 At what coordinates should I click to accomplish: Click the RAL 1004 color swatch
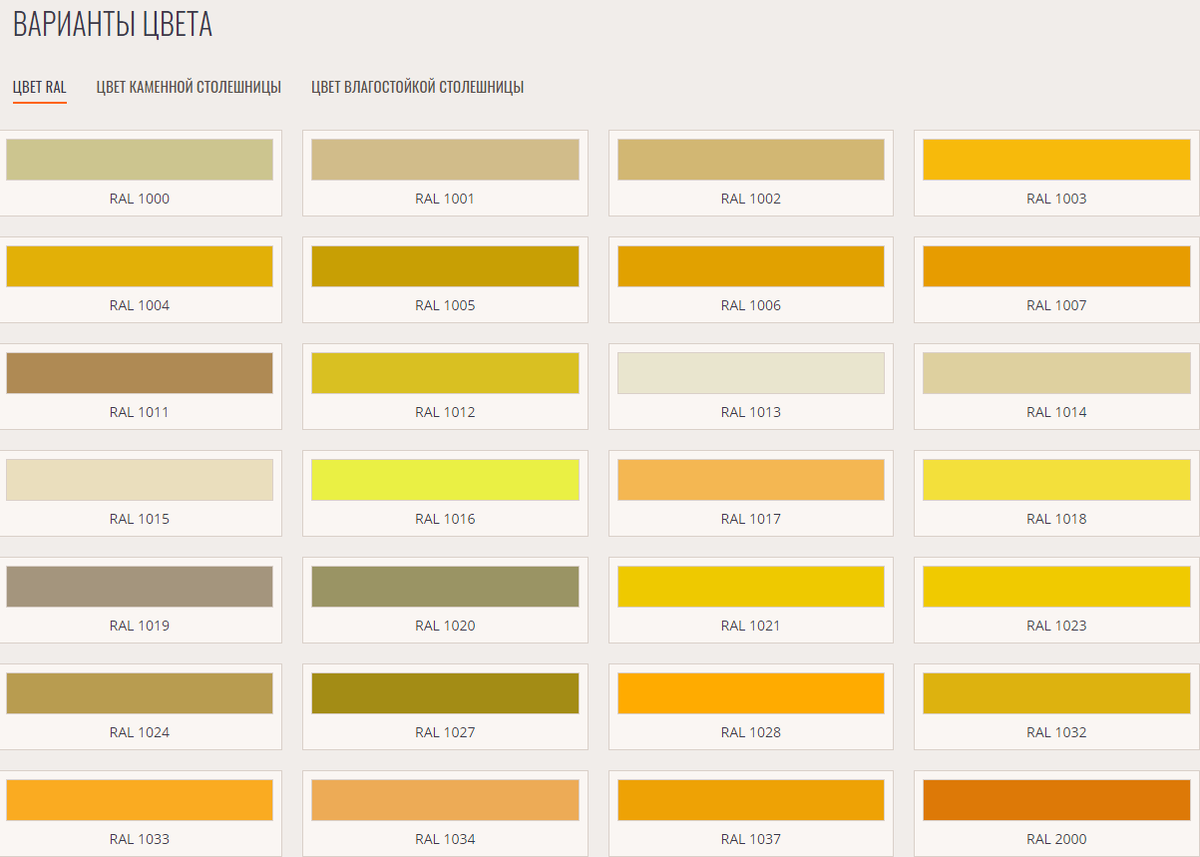pos(140,266)
